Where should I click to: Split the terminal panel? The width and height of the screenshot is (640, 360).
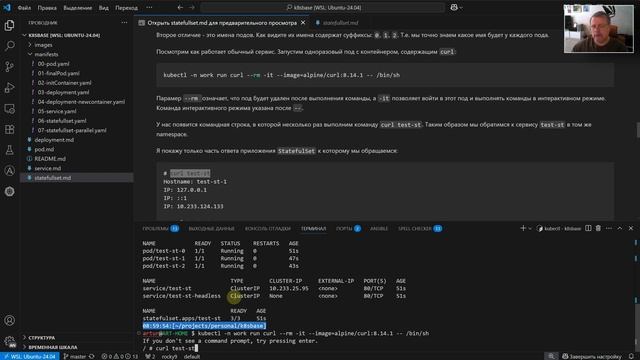[x=588, y=228]
